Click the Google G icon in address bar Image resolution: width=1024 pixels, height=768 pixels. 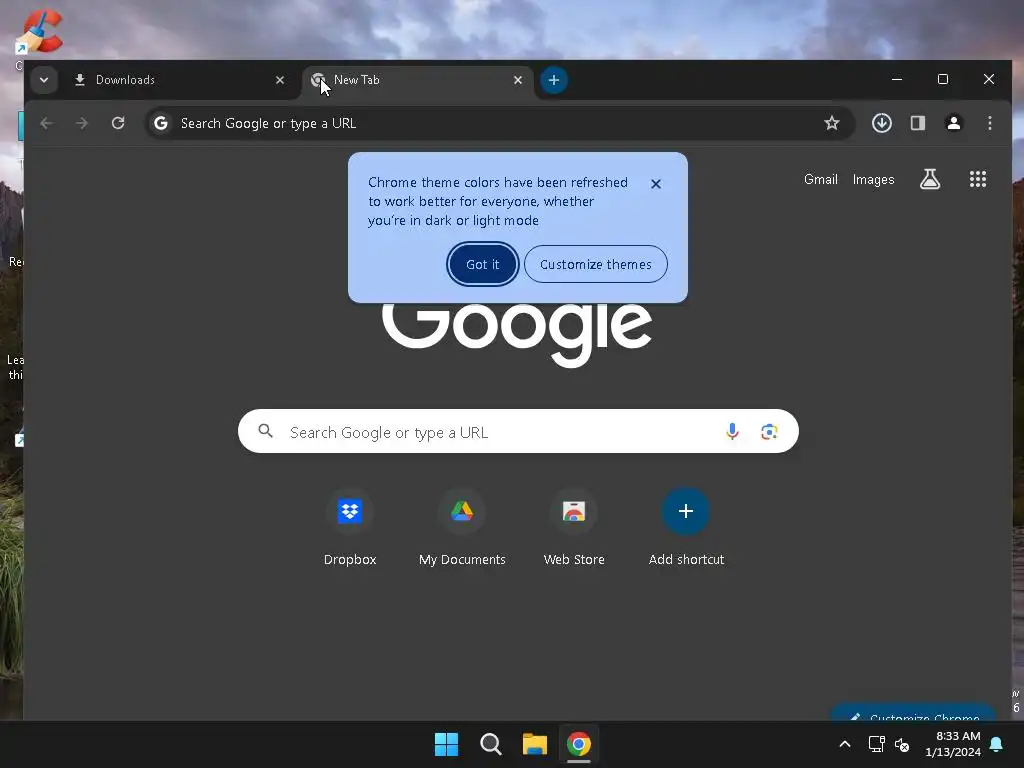pyautogui.click(x=161, y=123)
